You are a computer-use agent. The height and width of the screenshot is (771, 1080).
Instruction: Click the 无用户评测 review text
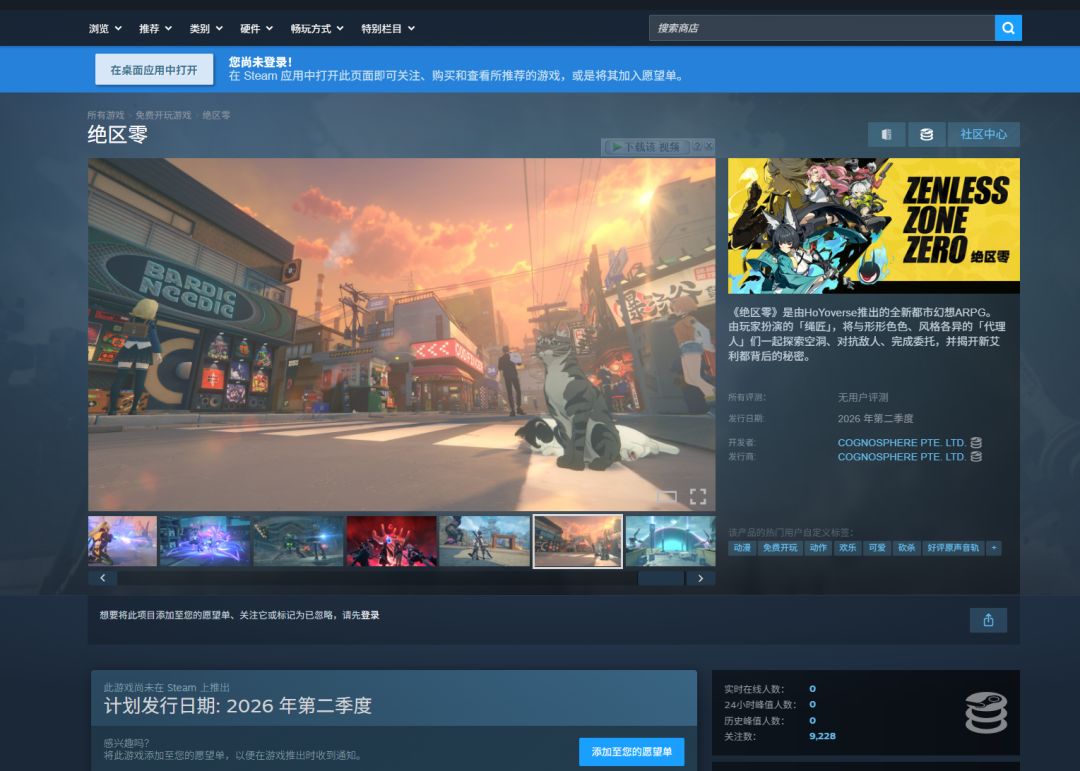pos(862,397)
